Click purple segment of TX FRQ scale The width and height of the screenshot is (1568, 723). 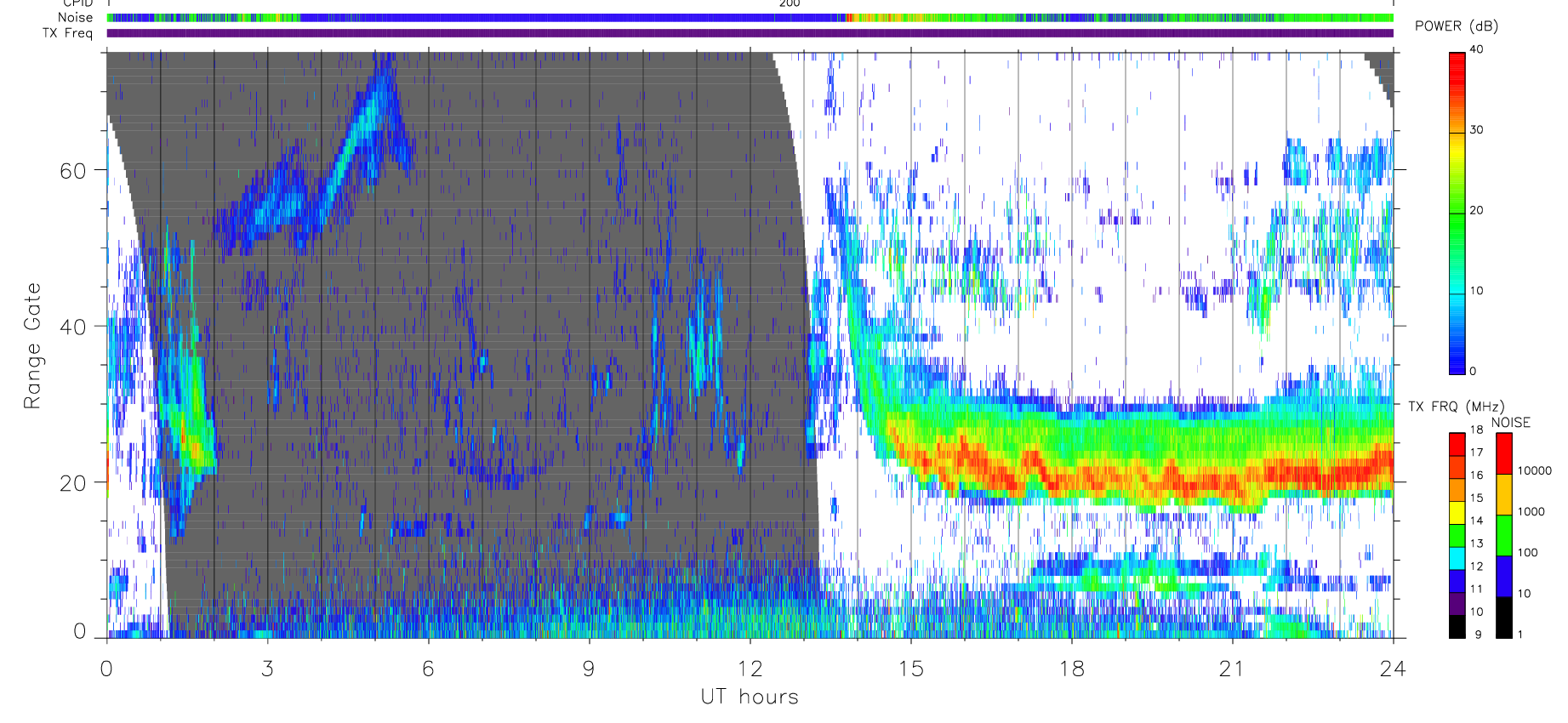click(1457, 604)
